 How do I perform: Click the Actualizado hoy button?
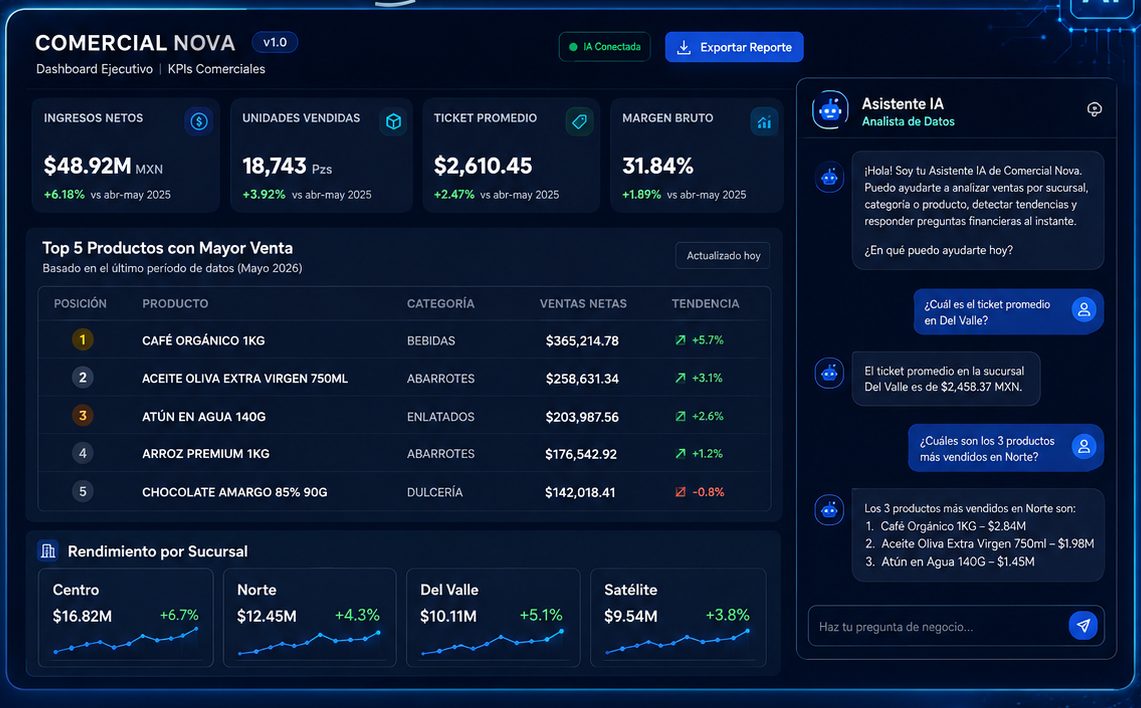click(x=723, y=255)
